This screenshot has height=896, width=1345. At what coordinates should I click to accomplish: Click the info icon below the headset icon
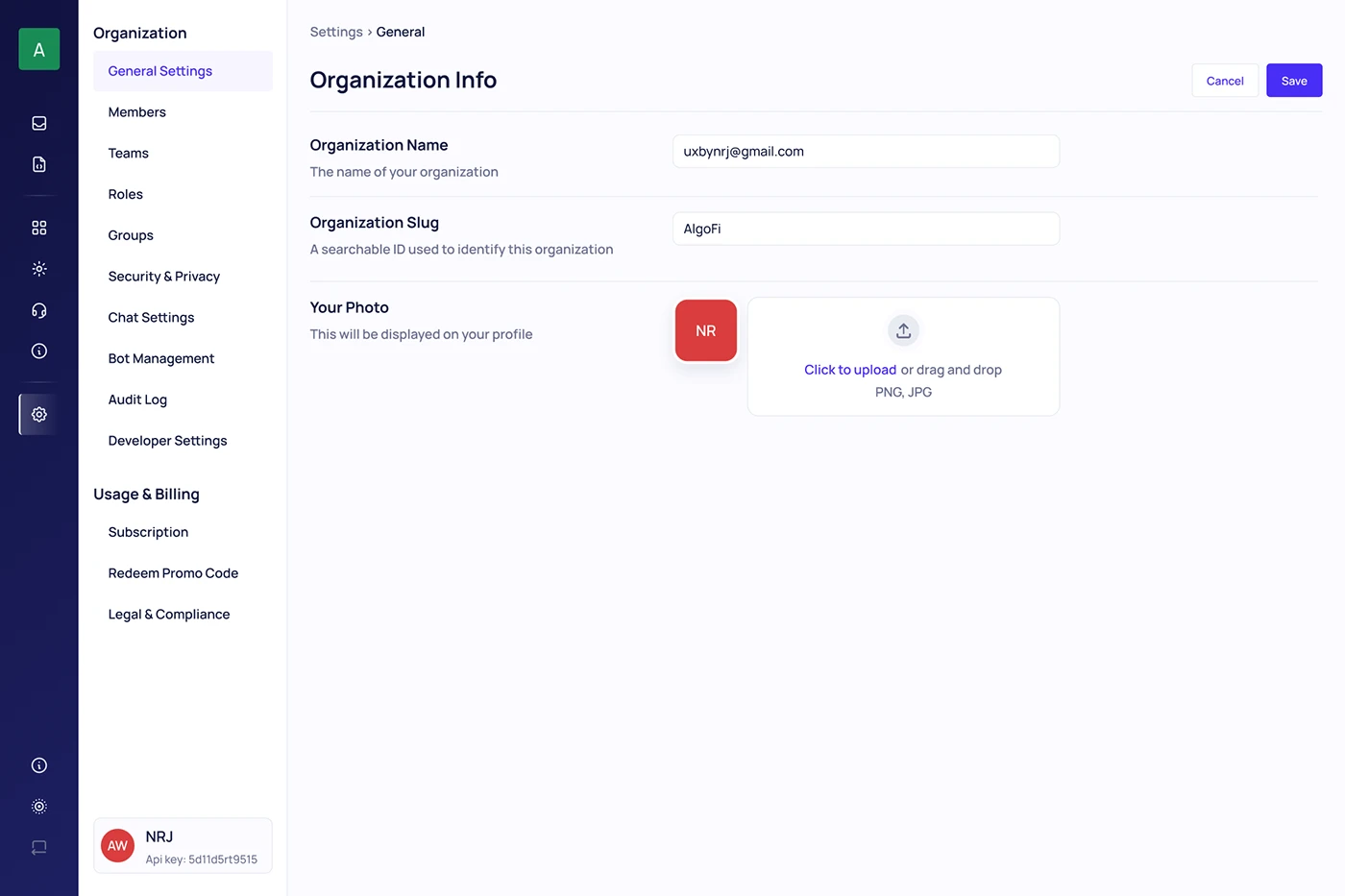pos(39,351)
